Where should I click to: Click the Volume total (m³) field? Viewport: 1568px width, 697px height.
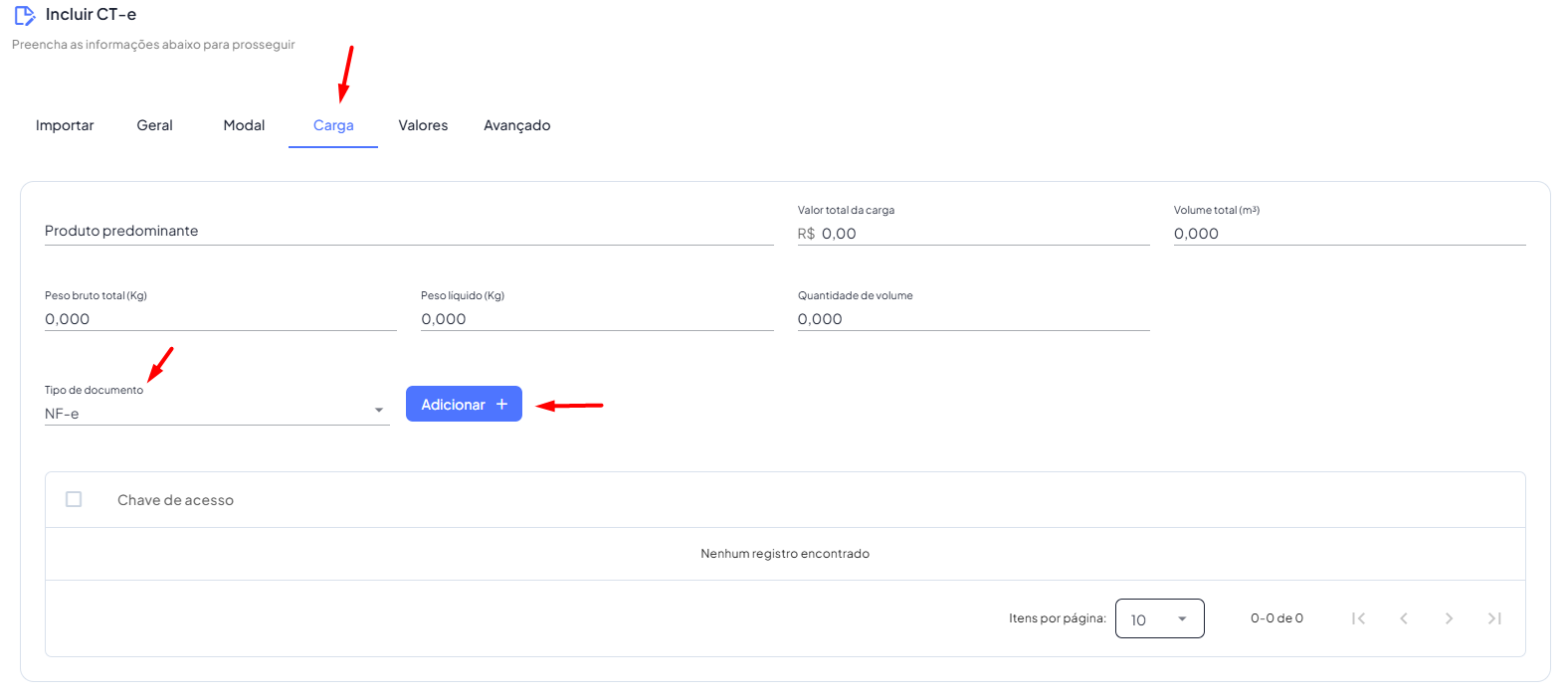(1348, 234)
